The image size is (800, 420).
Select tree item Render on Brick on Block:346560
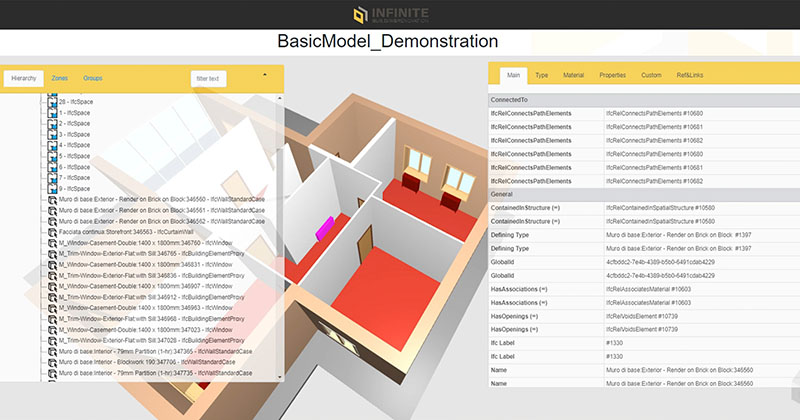tap(160, 199)
